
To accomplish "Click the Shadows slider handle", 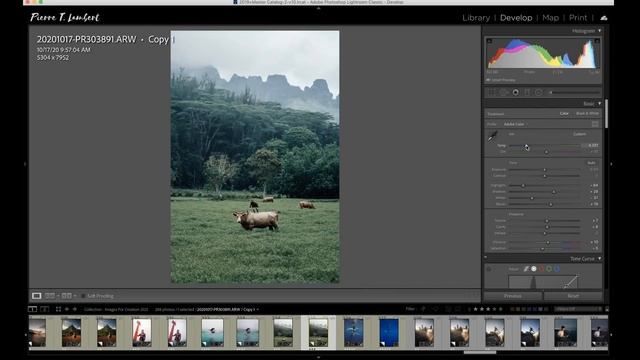I will click(x=554, y=192).
